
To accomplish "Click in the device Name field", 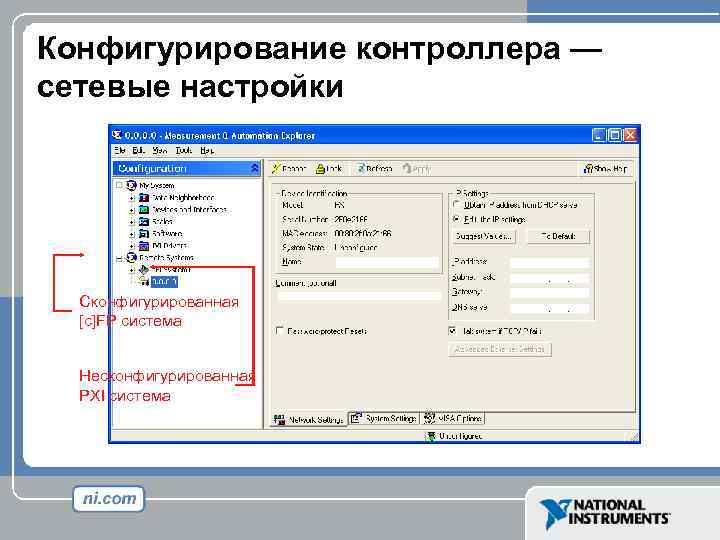I will click(387, 262).
